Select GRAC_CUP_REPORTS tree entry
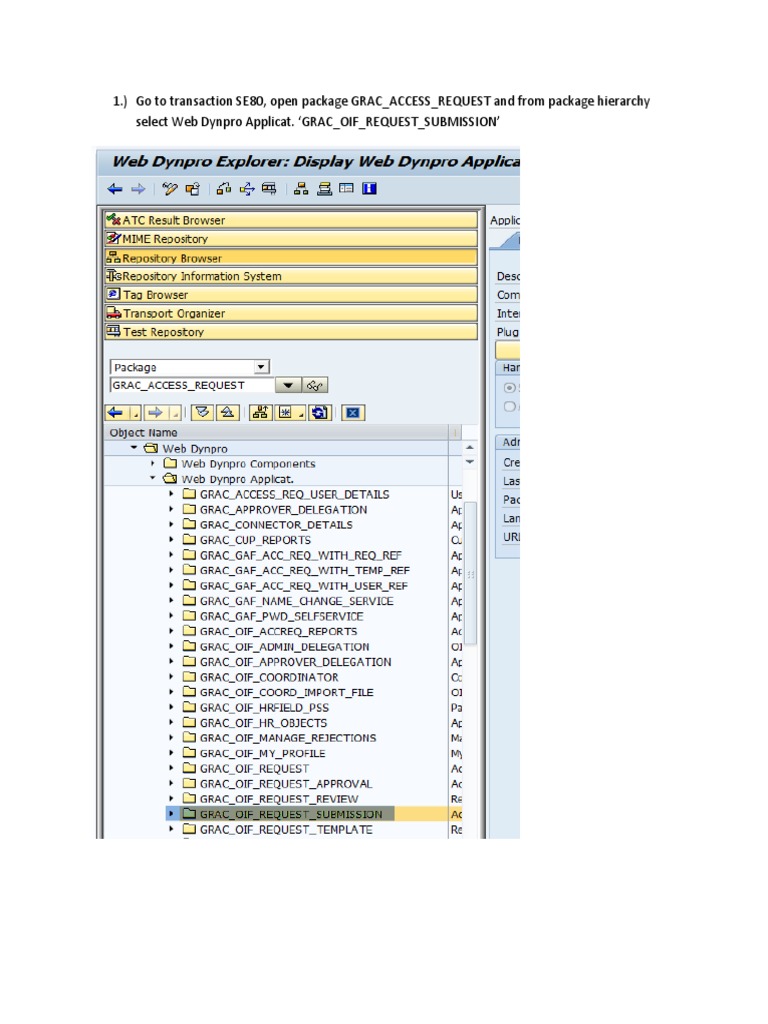The image size is (768, 1024). [x=255, y=540]
